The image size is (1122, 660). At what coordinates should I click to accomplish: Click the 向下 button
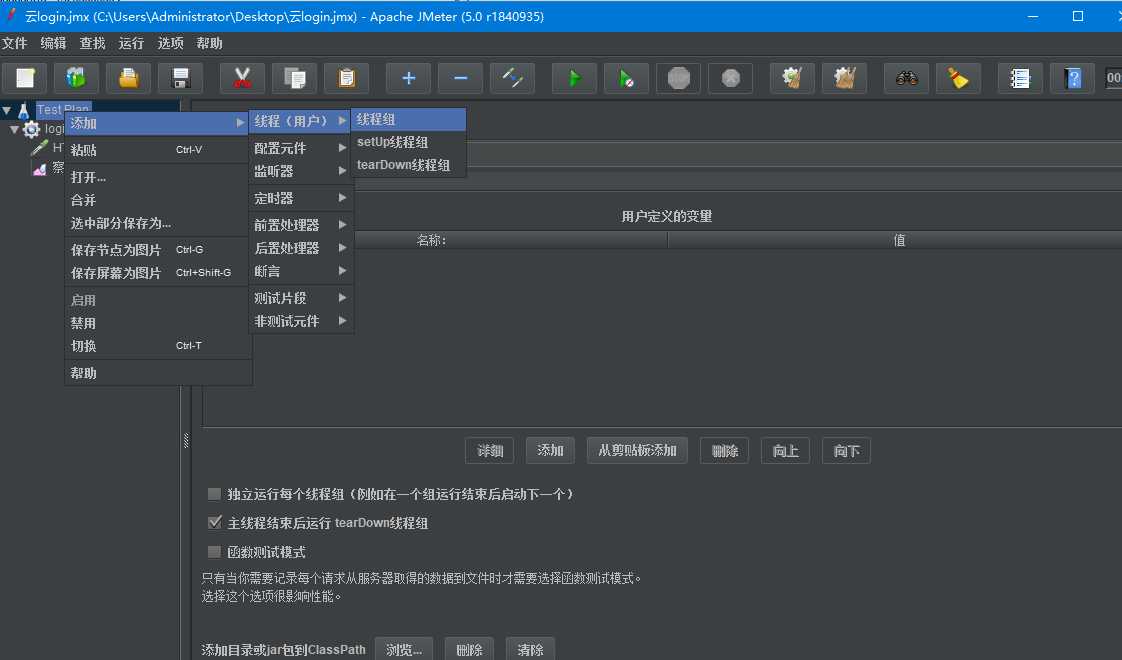pos(847,450)
